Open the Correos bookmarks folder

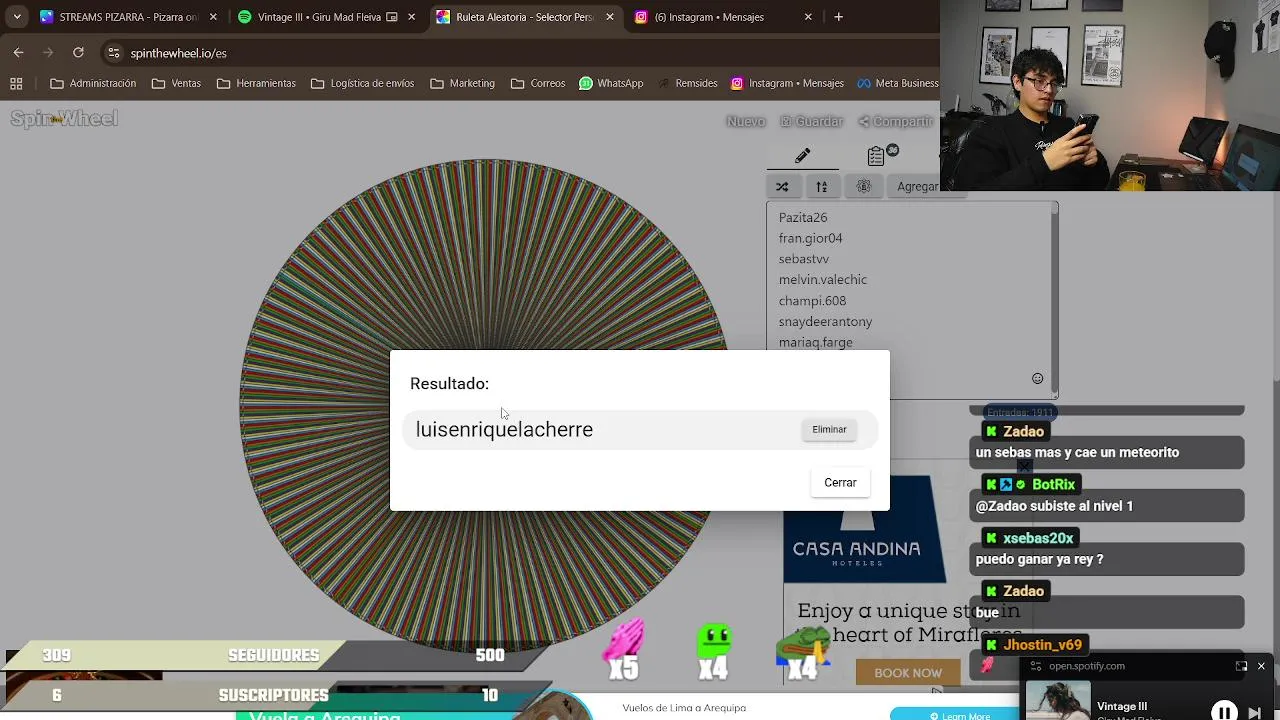coord(538,84)
